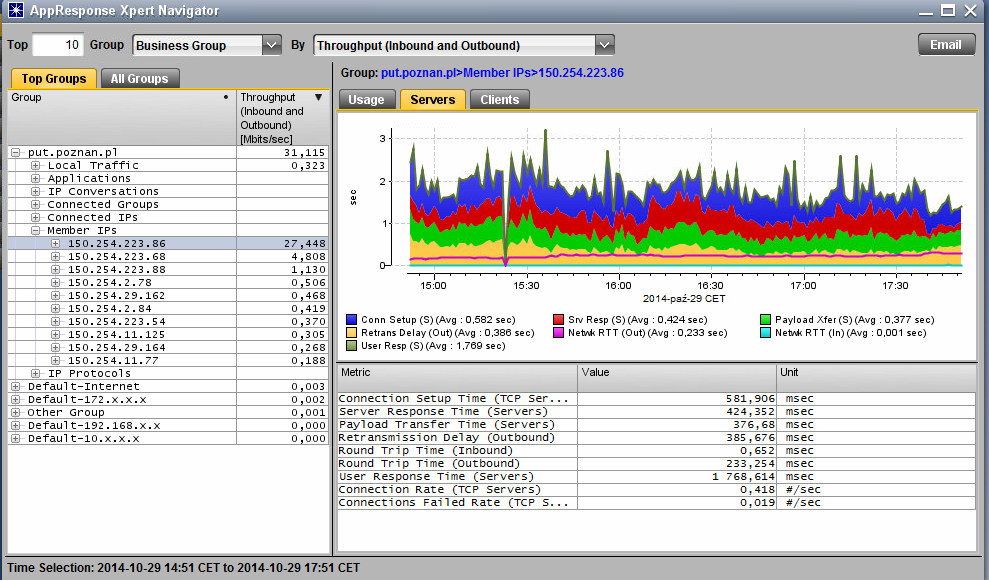
Task: Select the Payload Transfer Time (Servers) row
Action: 657,424
